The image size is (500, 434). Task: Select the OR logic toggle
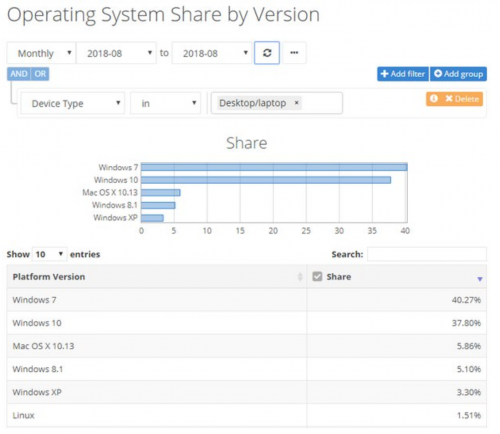(40, 74)
